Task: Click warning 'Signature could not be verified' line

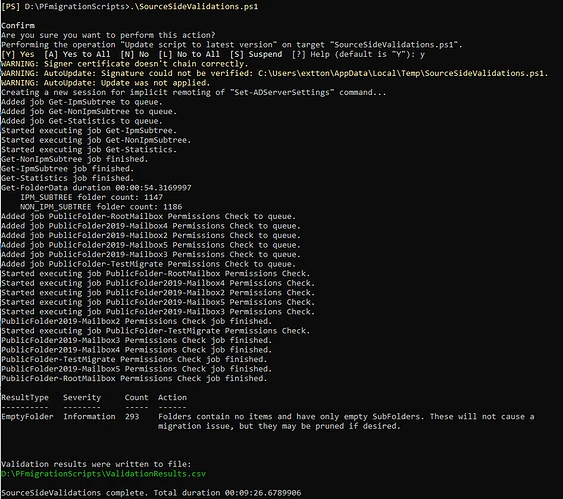Action: click(x=275, y=73)
